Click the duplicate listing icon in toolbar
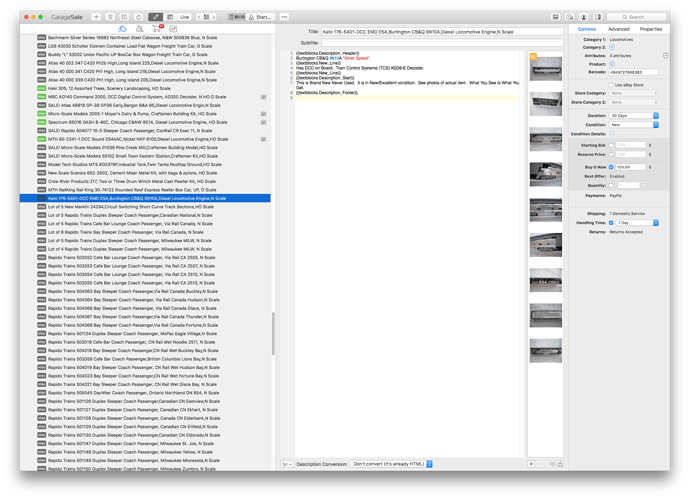 [x=124, y=17]
